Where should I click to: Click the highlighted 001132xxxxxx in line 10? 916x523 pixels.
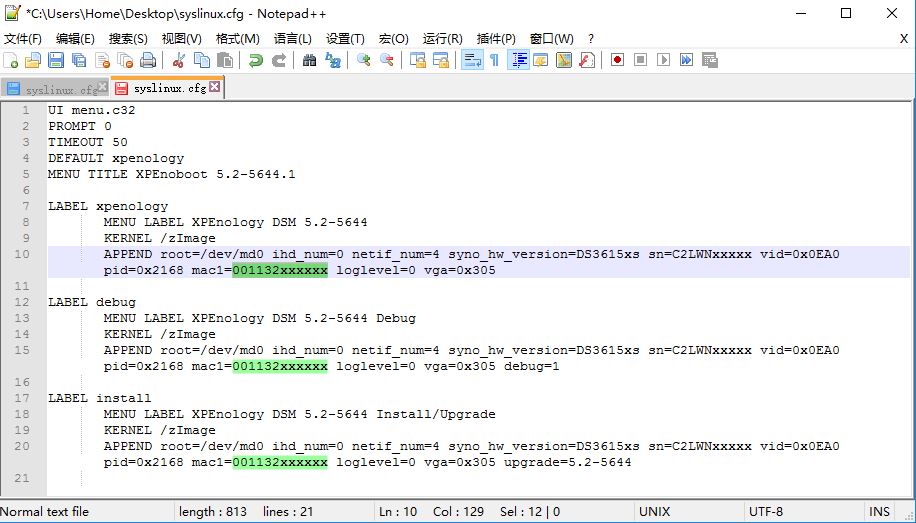pyautogui.click(x=280, y=270)
